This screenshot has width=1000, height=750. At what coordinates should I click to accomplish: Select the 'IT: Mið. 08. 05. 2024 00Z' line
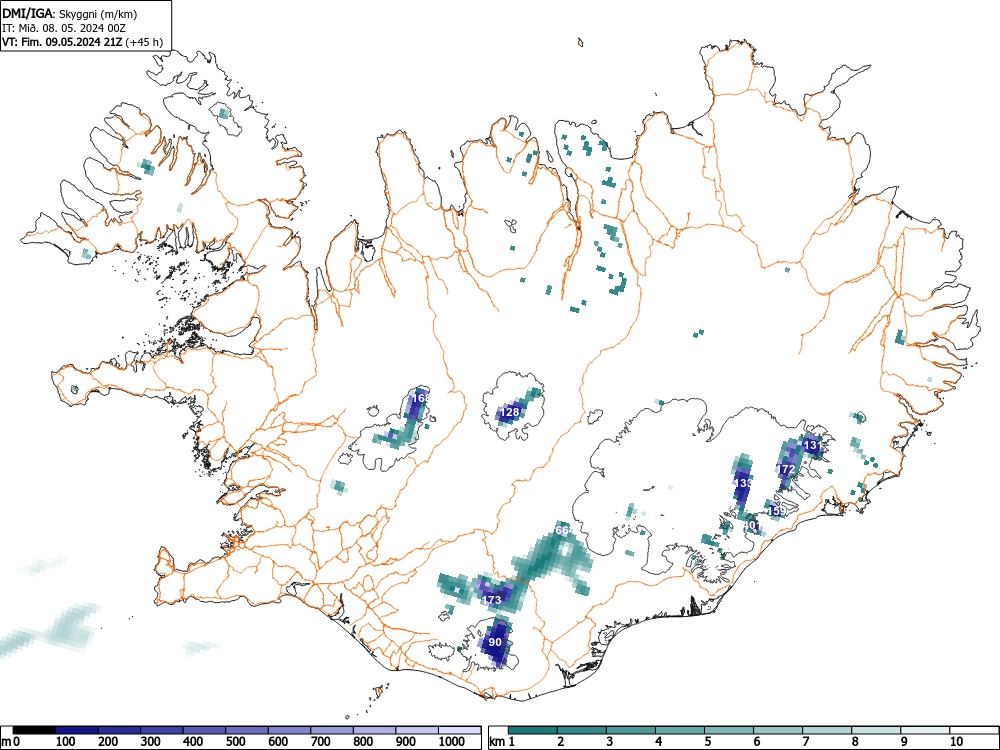[62, 28]
